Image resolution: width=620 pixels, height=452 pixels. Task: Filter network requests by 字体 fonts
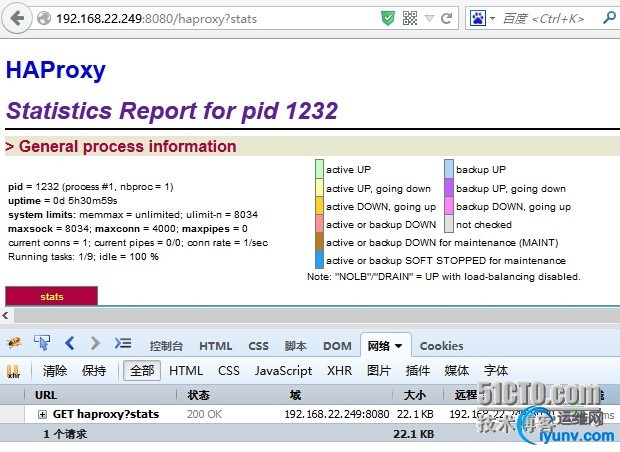(495, 371)
